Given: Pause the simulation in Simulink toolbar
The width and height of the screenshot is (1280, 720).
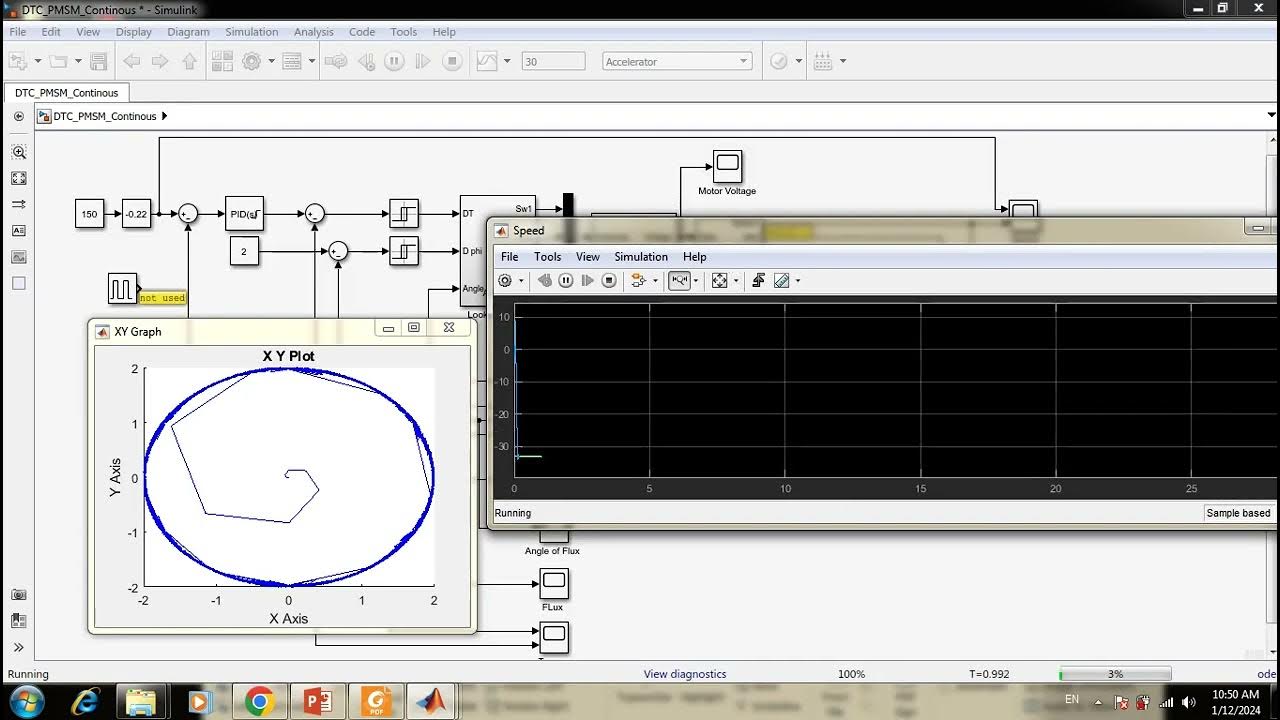Looking at the screenshot, I should (x=394, y=61).
